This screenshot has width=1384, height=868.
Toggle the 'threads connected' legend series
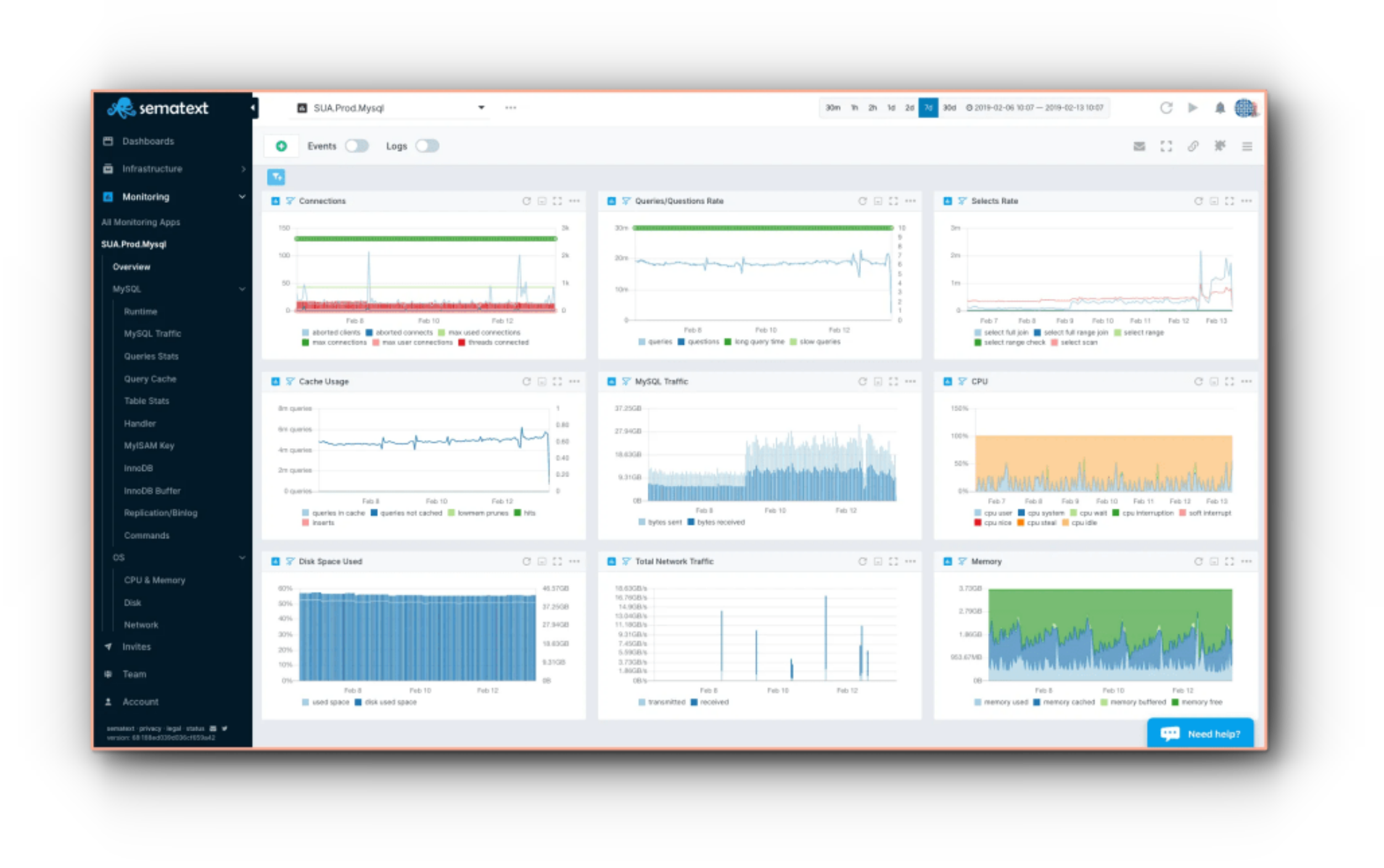pyautogui.click(x=493, y=343)
